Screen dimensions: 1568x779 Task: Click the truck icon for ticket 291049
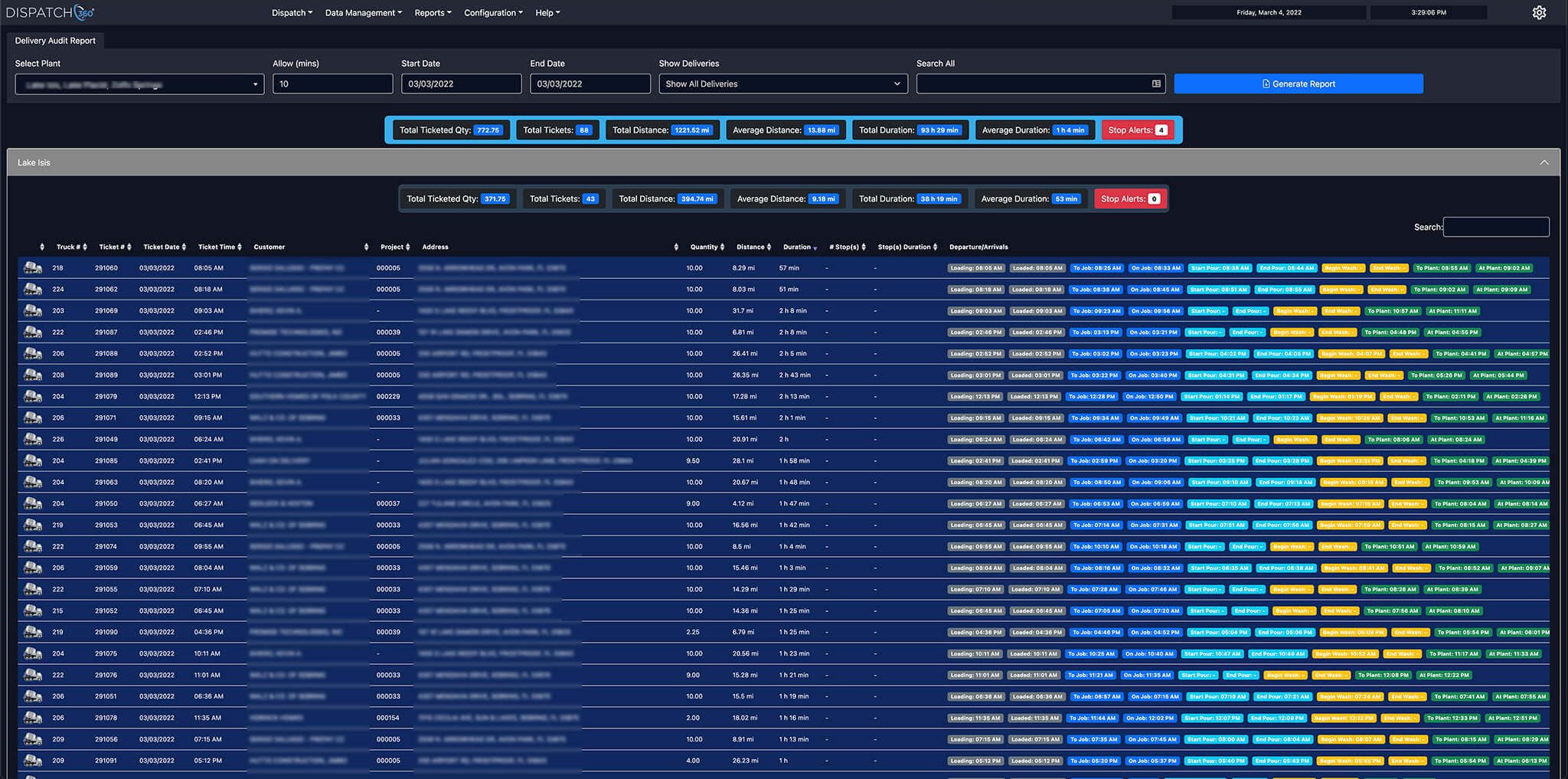click(32, 440)
